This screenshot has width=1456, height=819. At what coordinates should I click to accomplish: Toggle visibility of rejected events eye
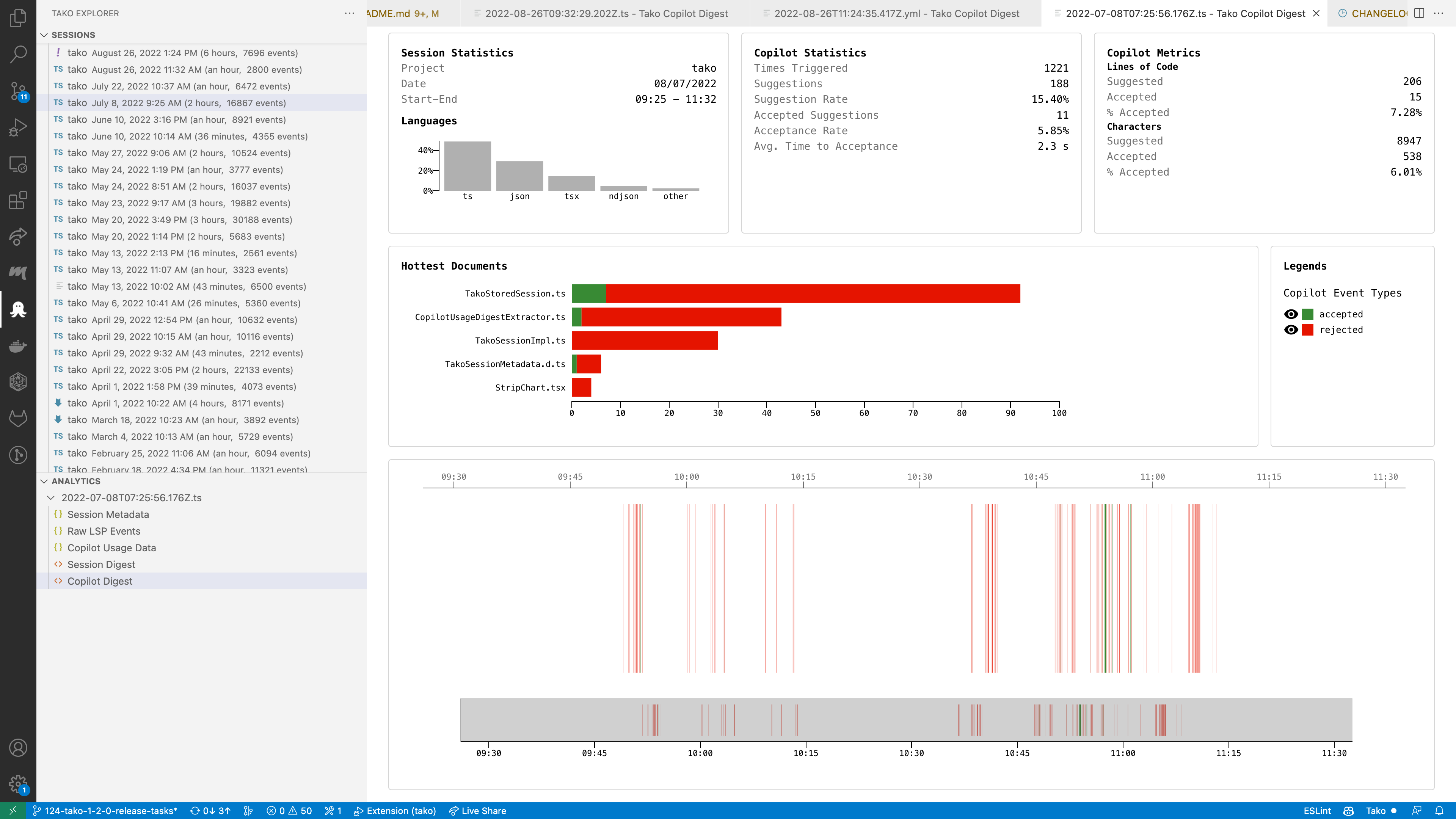click(x=1291, y=330)
